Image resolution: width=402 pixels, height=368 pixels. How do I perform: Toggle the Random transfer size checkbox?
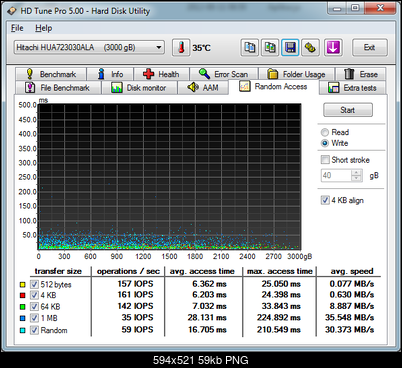tap(34, 330)
